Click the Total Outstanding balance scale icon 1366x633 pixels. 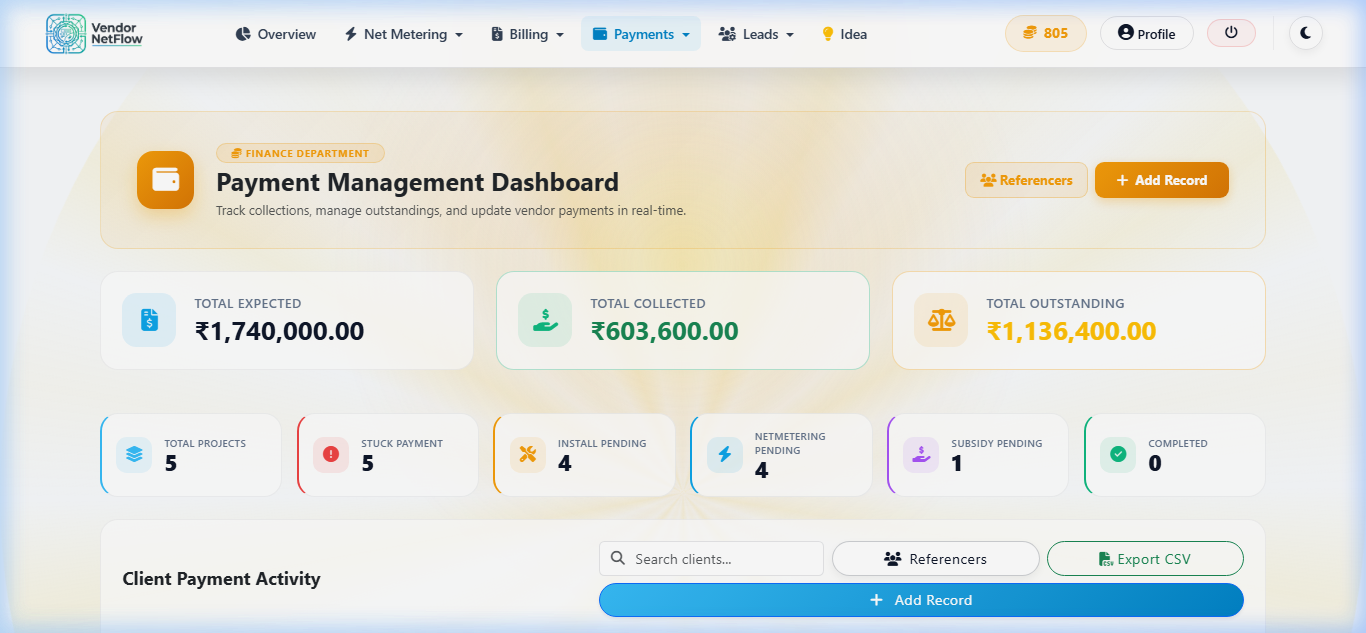[x=941, y=320]
